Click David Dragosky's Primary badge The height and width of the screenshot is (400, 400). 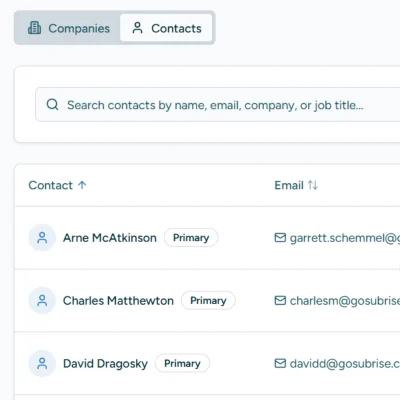182,363
